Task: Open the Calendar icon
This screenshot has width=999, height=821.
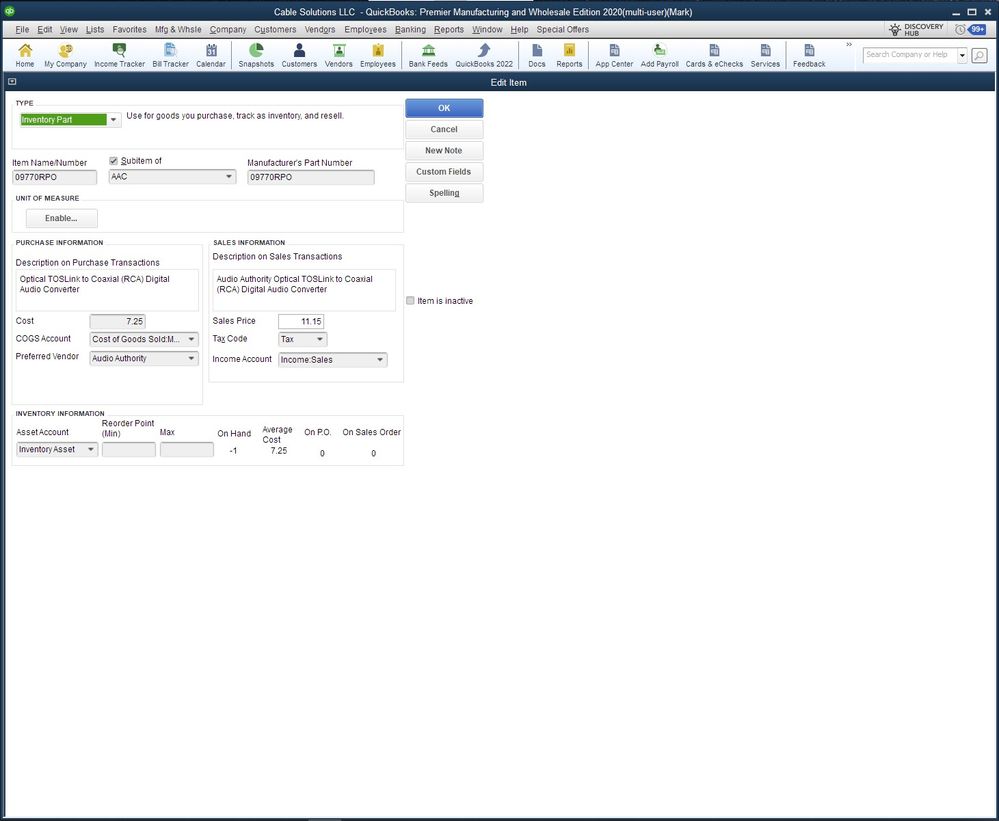Action: click(211, 55)
